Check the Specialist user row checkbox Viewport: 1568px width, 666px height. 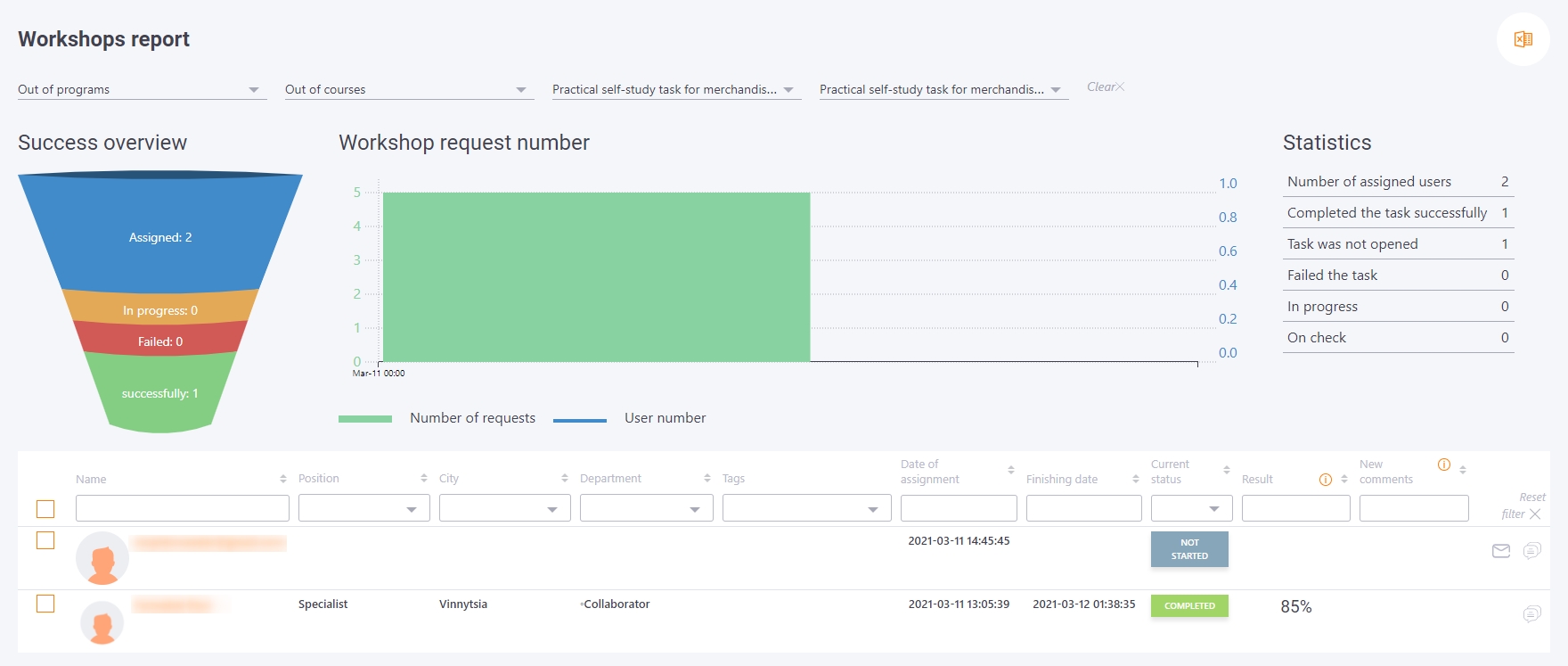click(45, 604)
